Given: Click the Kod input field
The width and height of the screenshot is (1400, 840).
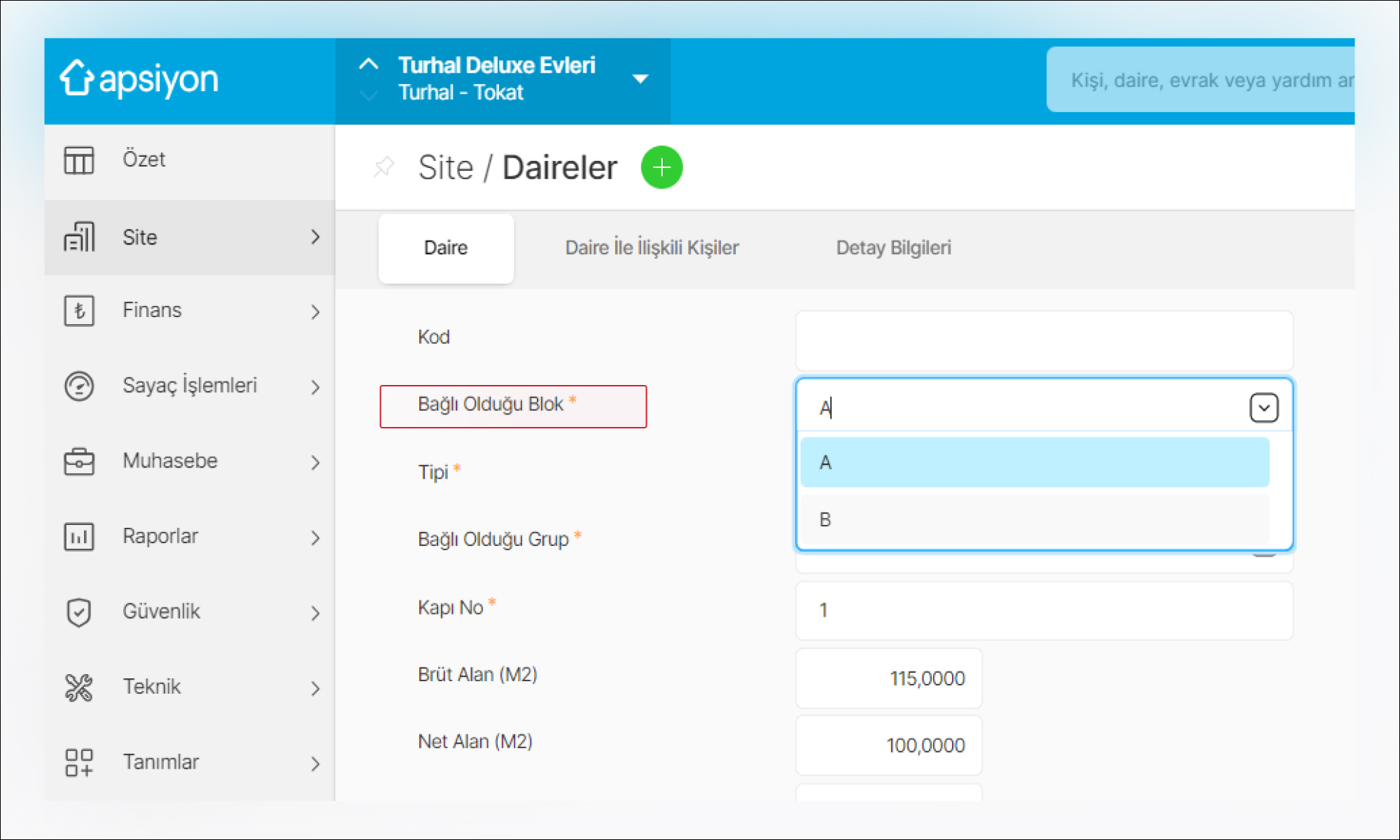Looking at the screenshot, I should 1043,341.
